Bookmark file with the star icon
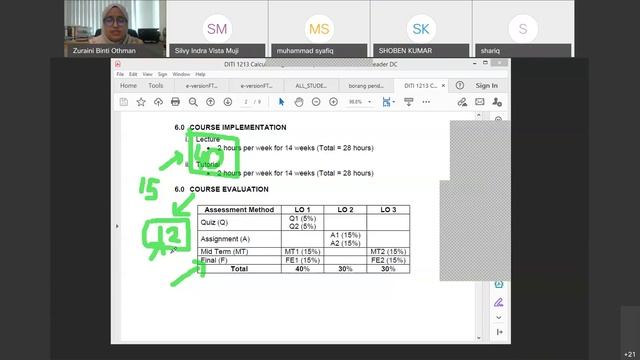This screenshot has height=360, width=640. tap(141, 102)
